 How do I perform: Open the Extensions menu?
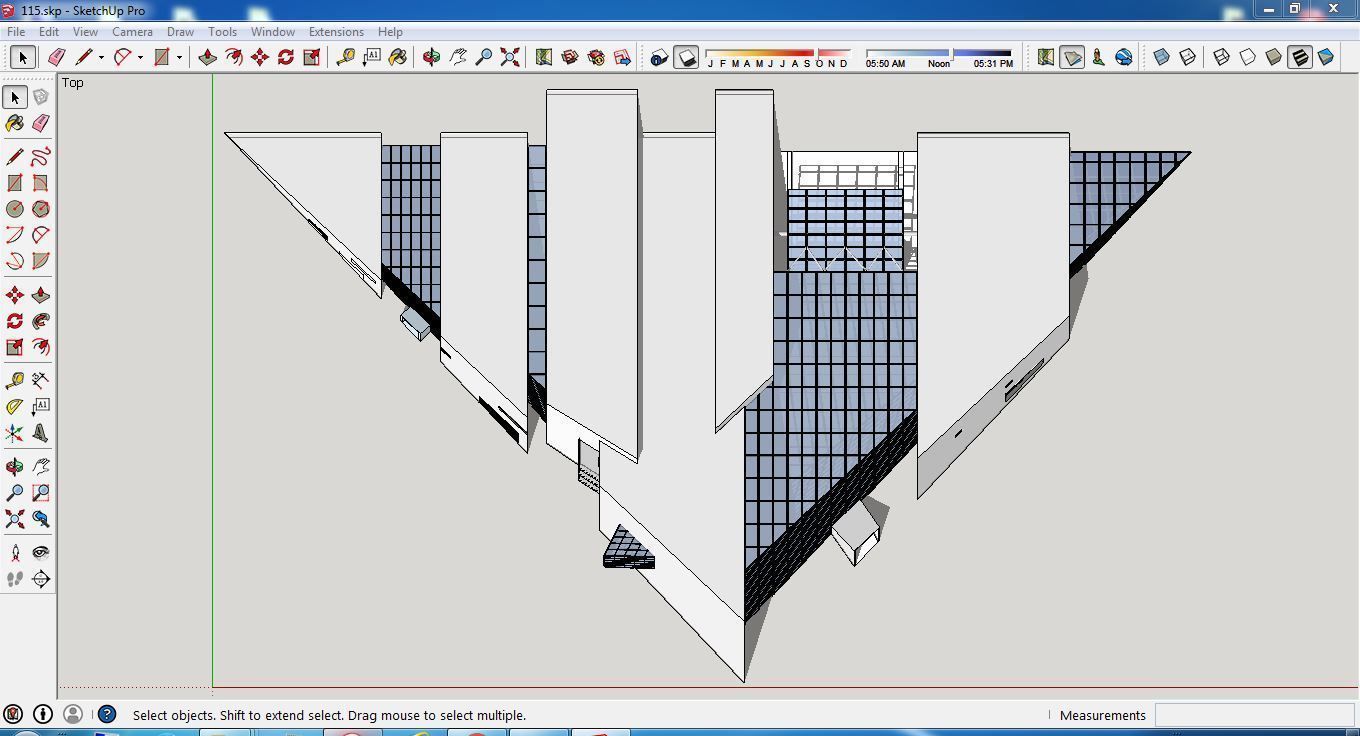[336, 32]
